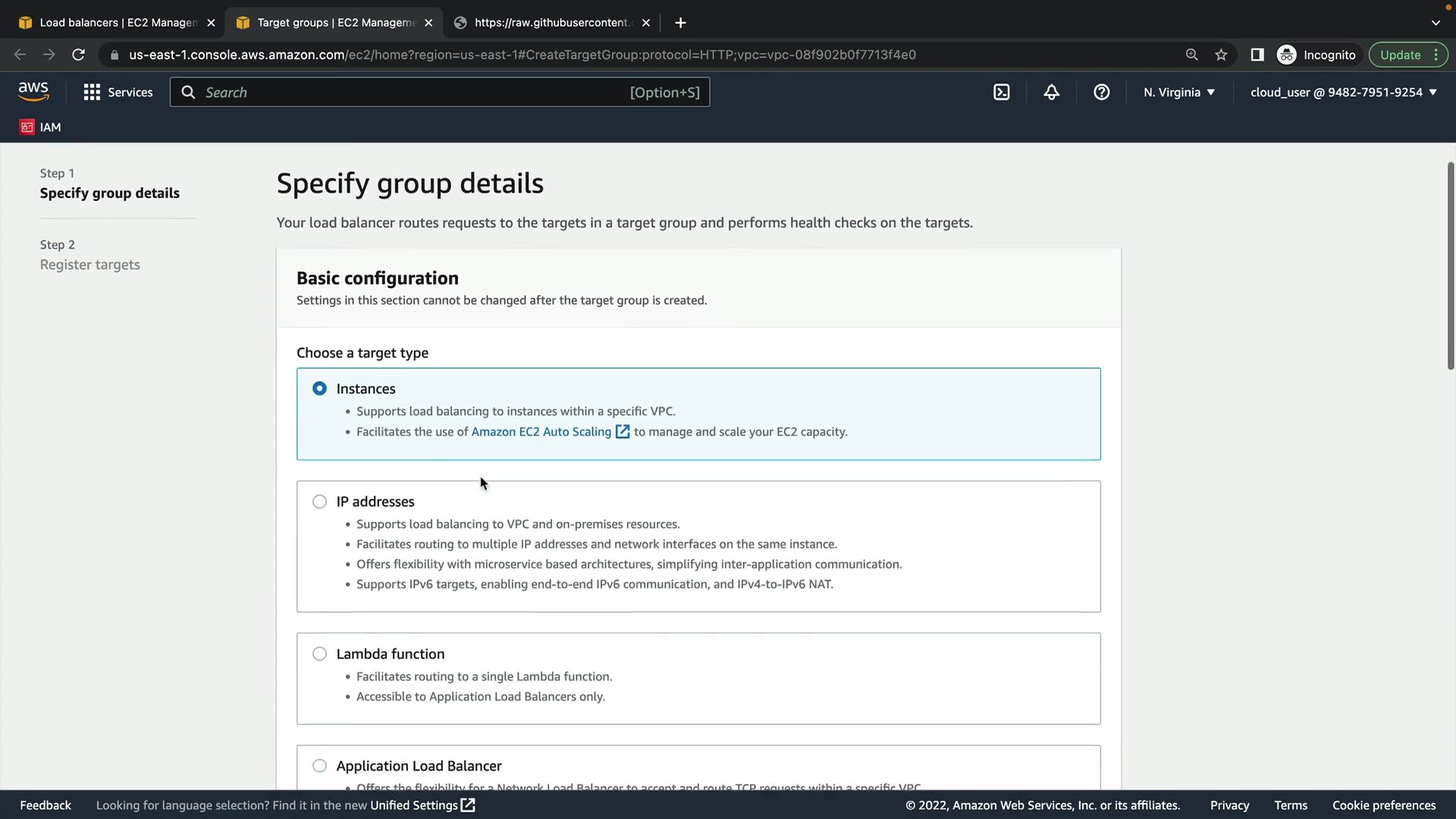This screenshot has width=1456, height=819.
Task: Open the Services grid menu
Action: point(92,93)
